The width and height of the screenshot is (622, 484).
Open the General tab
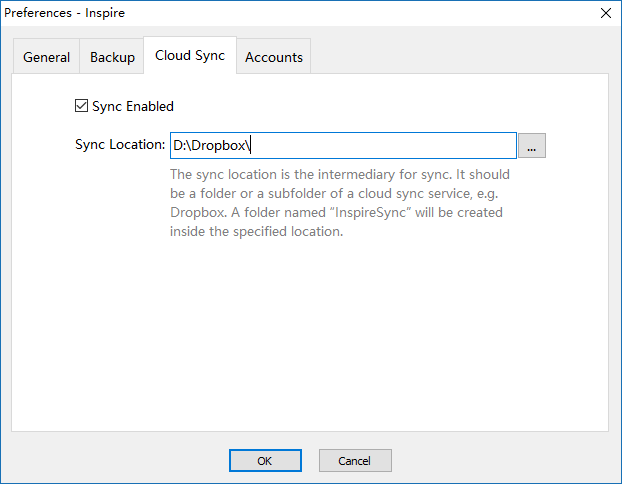[x=47, y=57]
